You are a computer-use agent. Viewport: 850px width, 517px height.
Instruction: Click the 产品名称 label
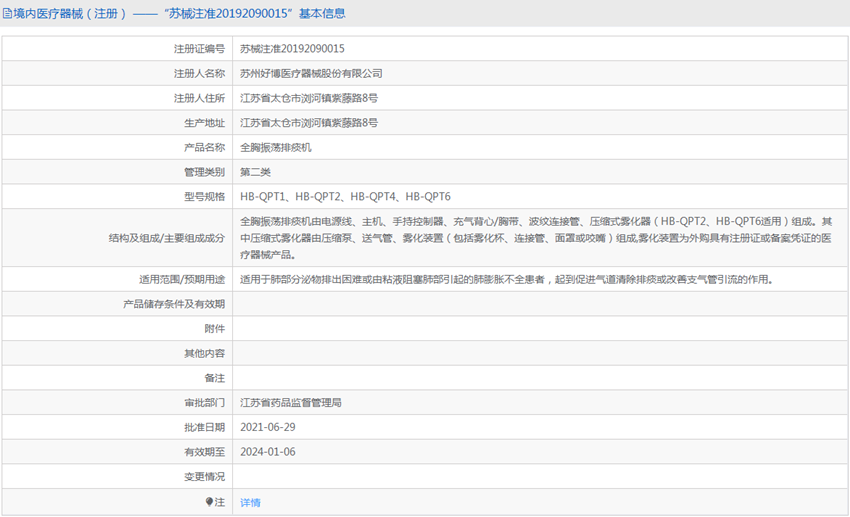[204, 147]
